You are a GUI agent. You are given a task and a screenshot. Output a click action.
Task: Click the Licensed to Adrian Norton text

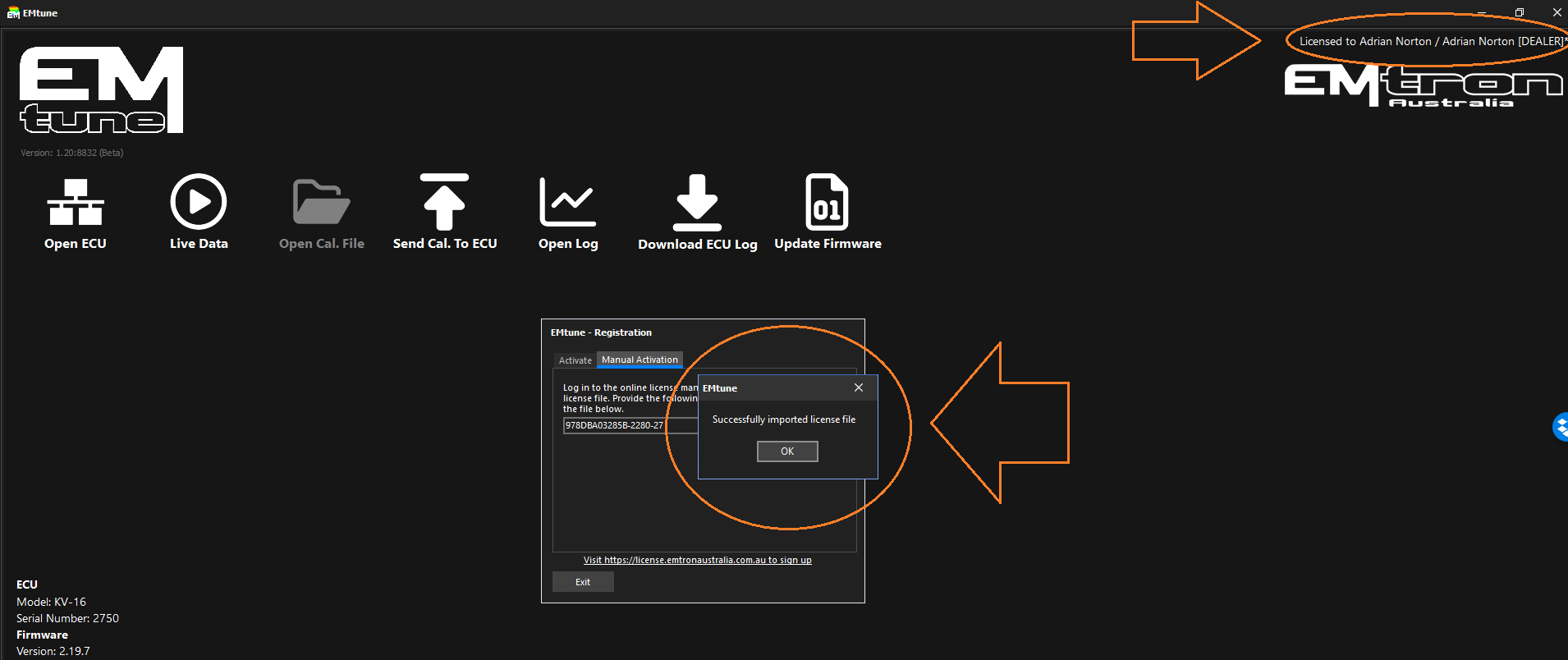[1433, 41]
